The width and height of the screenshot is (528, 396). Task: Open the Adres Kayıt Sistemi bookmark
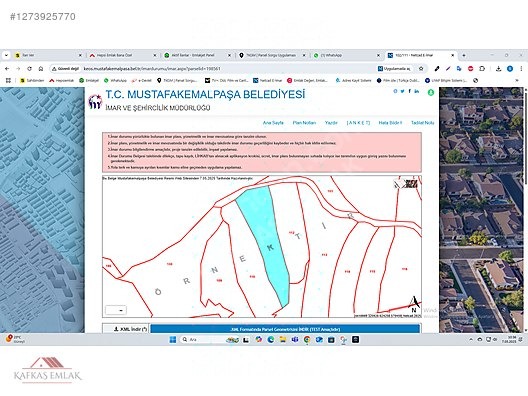(x=354, y=80)
